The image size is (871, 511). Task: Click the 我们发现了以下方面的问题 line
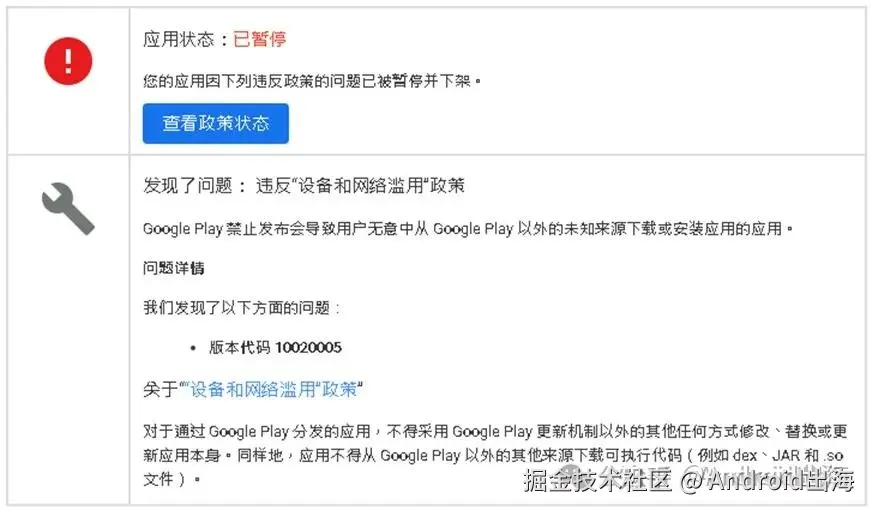(242, 308)
